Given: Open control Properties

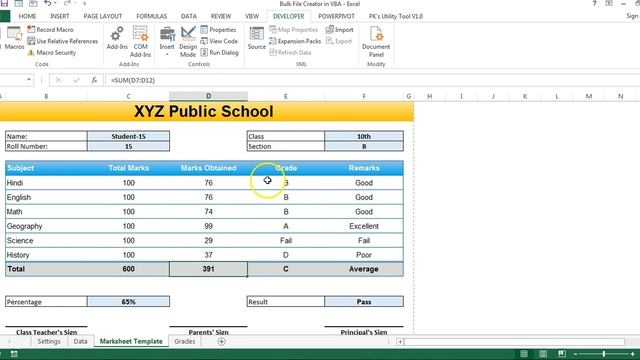Looking at the screenshot, I should click(218, 29).
